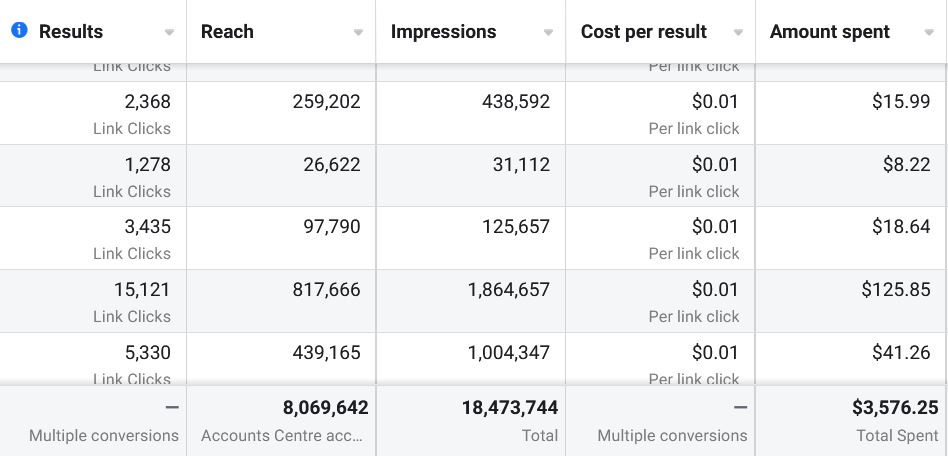948x456 pixels.
Task: Click the 8,069,642 total reach value
Action: click(325, 408)
